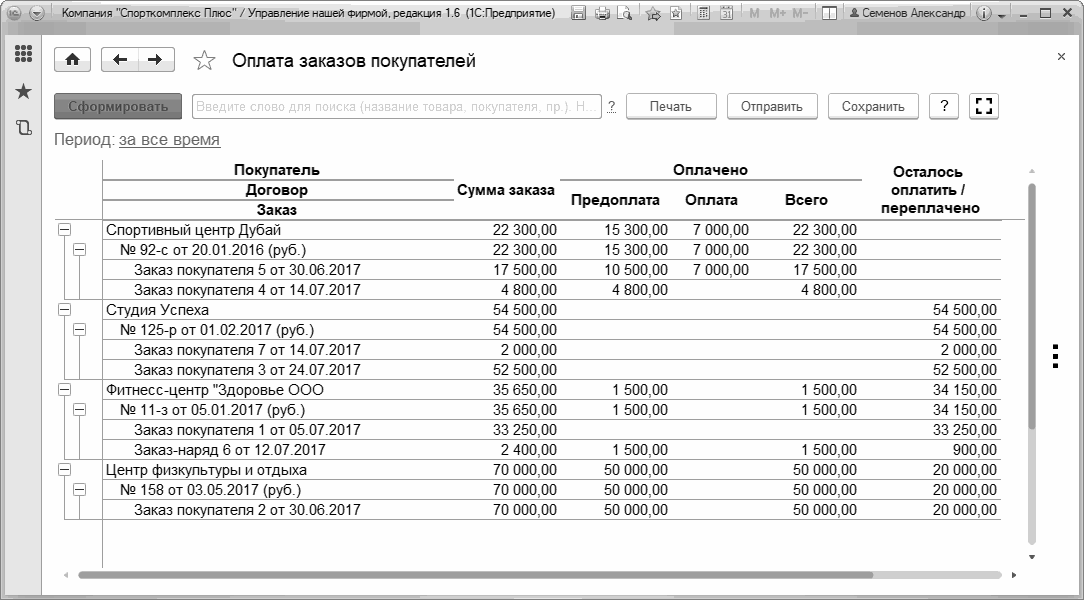
Task: Go to the home page
Action: pos(72,60)
